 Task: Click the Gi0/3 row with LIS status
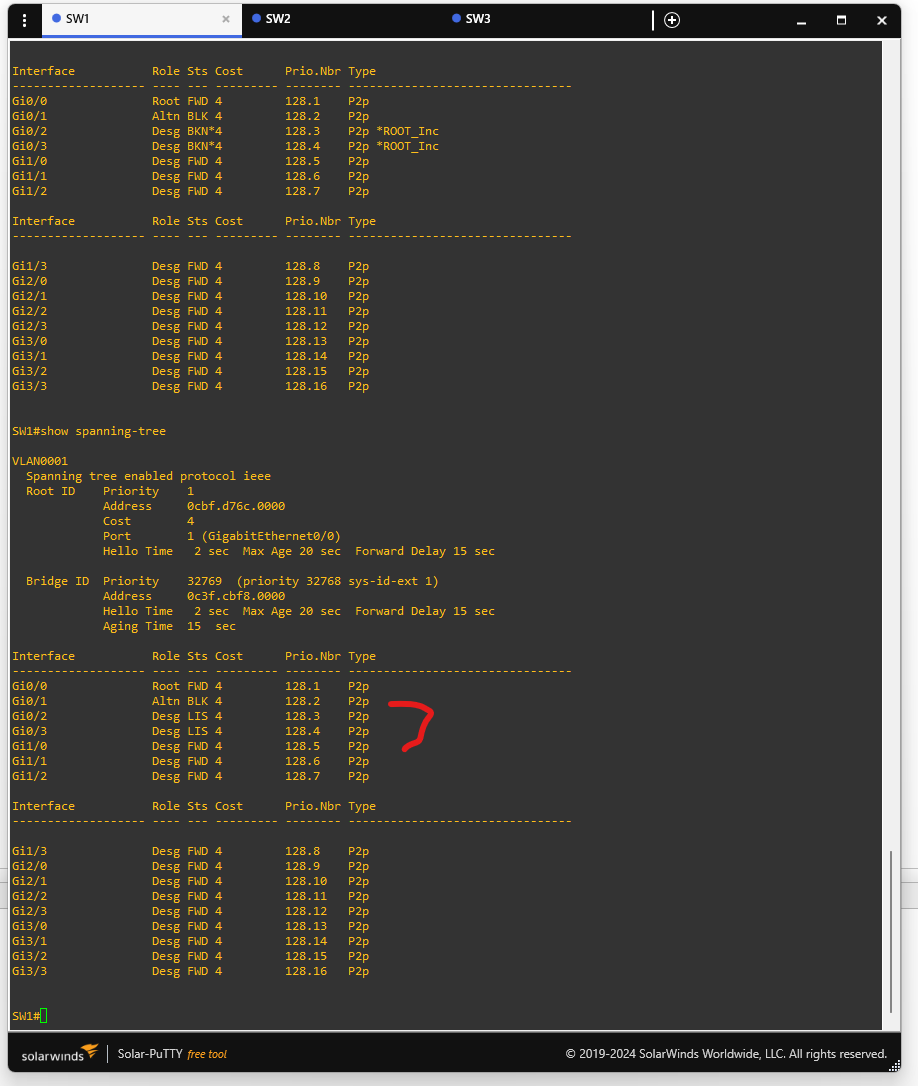191,731
